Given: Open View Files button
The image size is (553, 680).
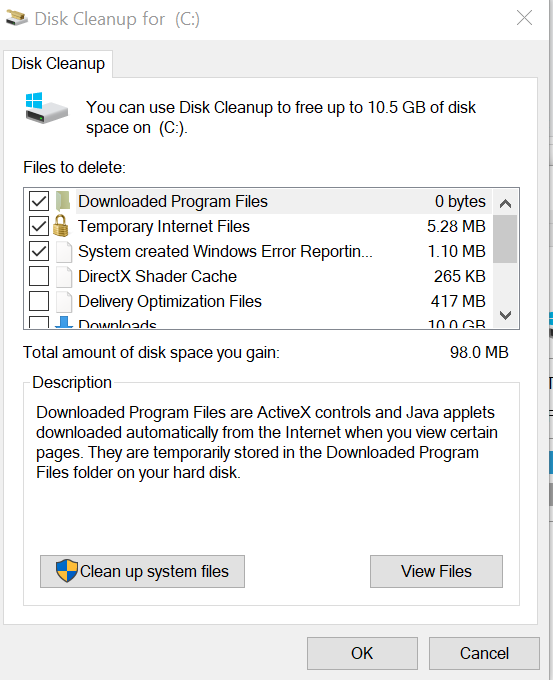Looking at the screenshot, I should pos(436,571).
